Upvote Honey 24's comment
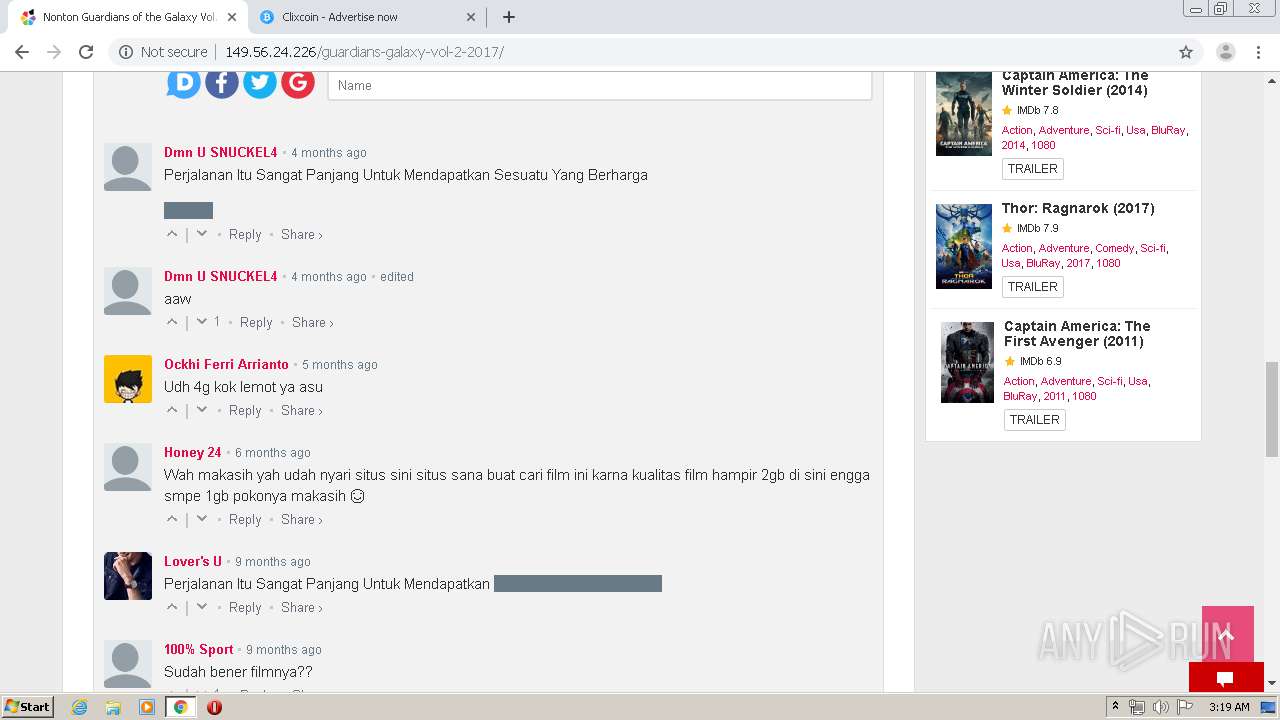The width and height of the screenshot is (1280, 720). (172, 519)
